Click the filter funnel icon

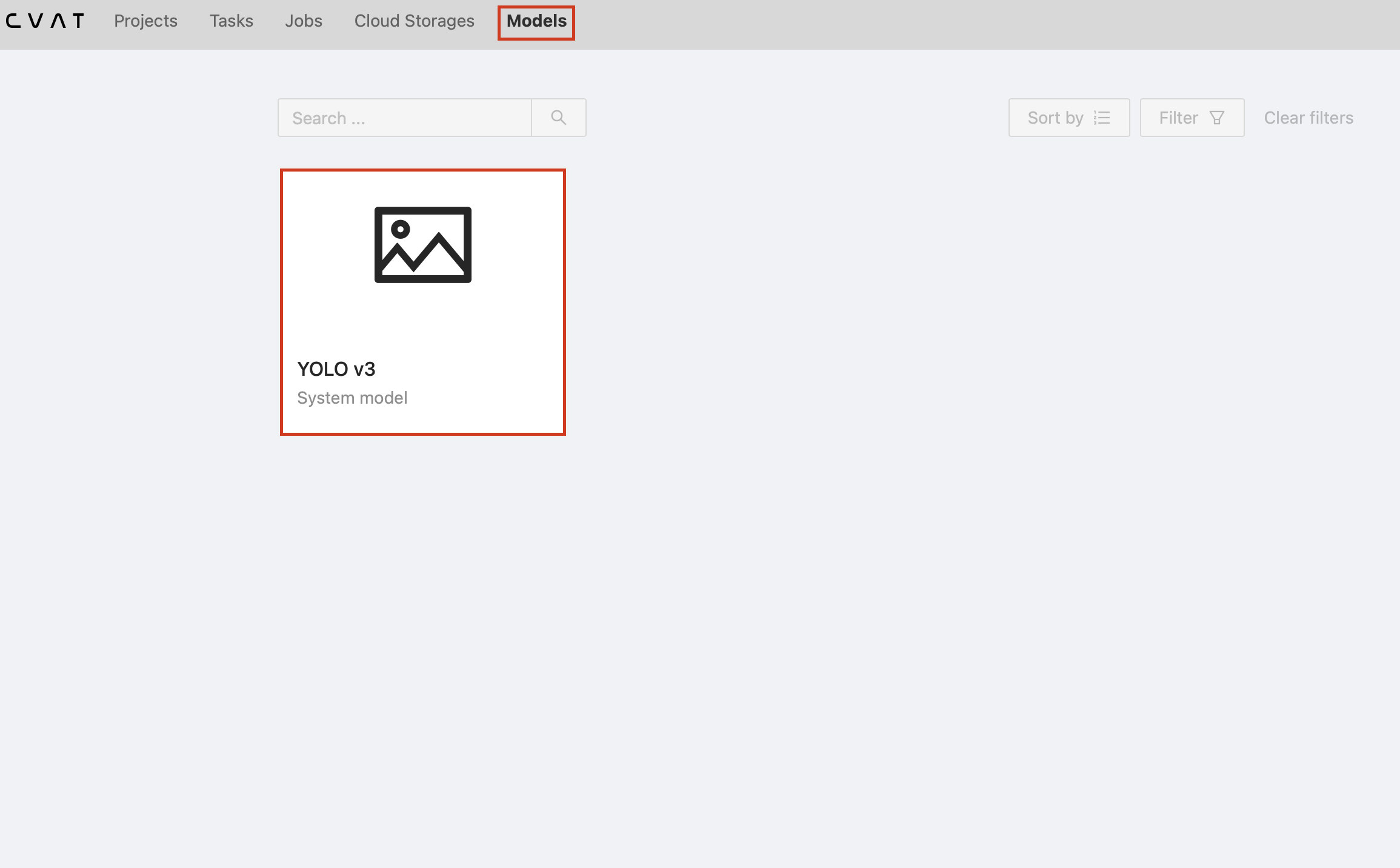(1216, 118)
